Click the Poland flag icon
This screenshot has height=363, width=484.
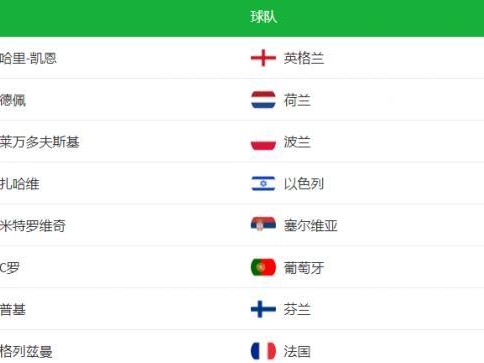263,142
